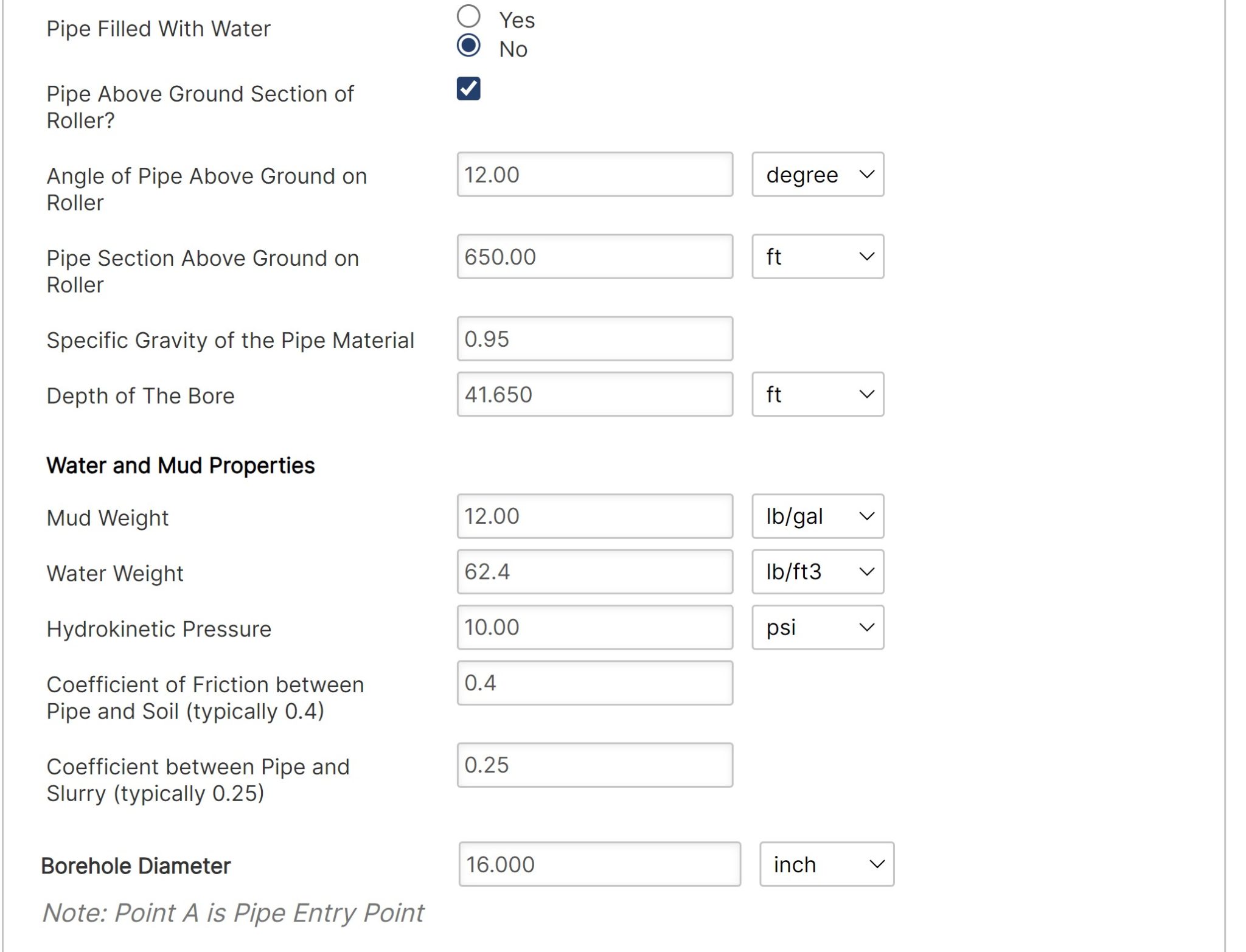Open the degree unit dropdown
The image size is (1246, 952).
[817, 175]
